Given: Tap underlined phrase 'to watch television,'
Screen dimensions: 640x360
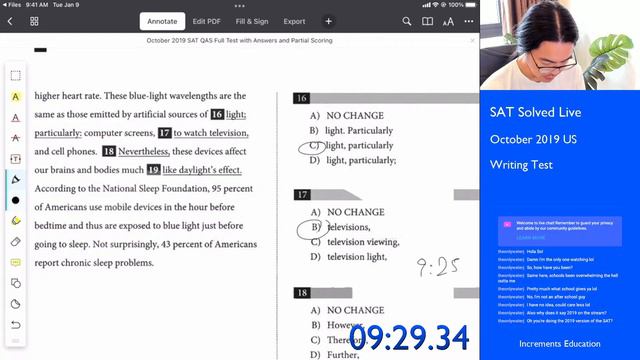Looking at the screenshot, I should [x=211, y=133].
